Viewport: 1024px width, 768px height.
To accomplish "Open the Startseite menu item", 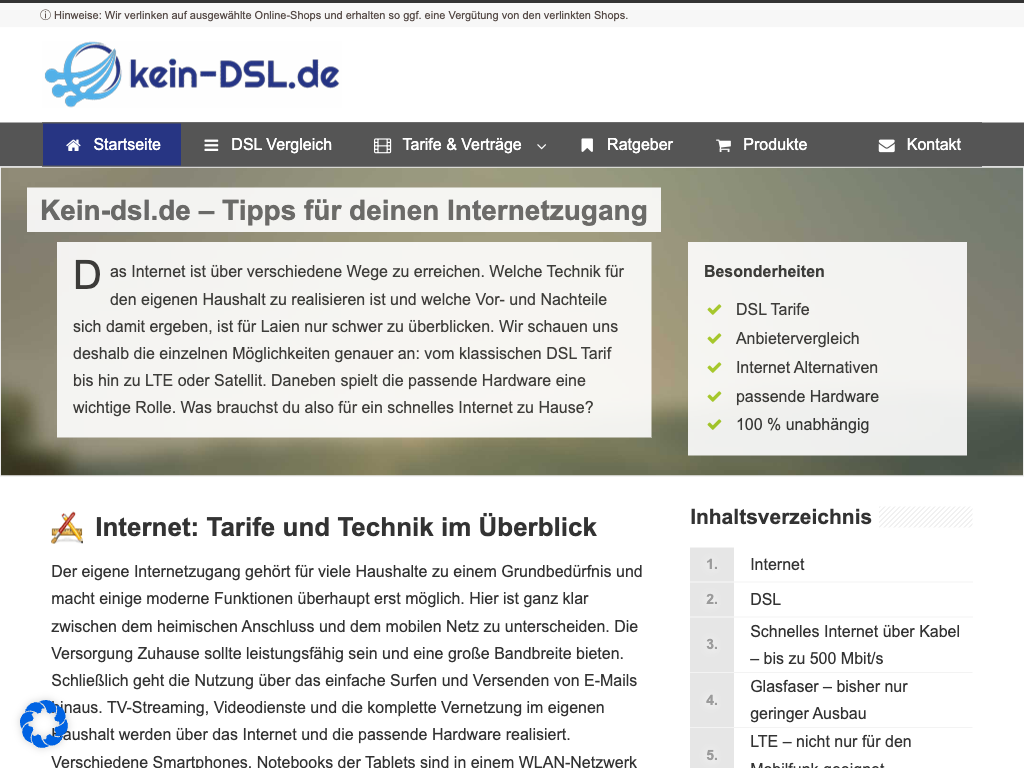I will 127,145.
